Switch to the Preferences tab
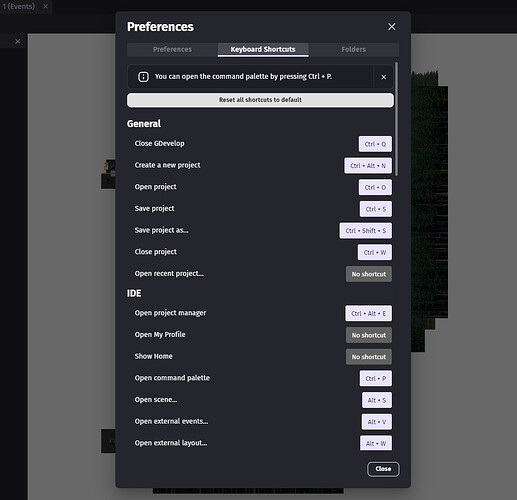The image size is (517, 500). [x=172, y=49]
